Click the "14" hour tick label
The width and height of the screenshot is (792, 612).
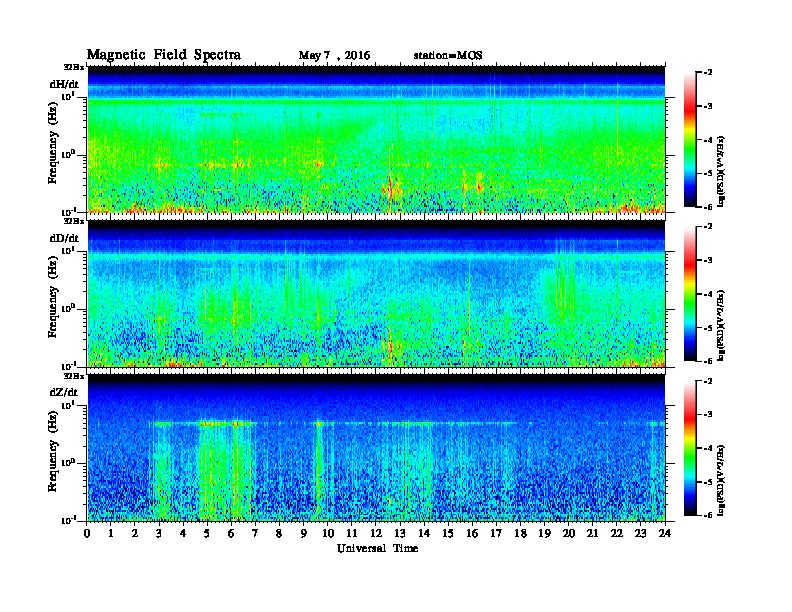424,533
